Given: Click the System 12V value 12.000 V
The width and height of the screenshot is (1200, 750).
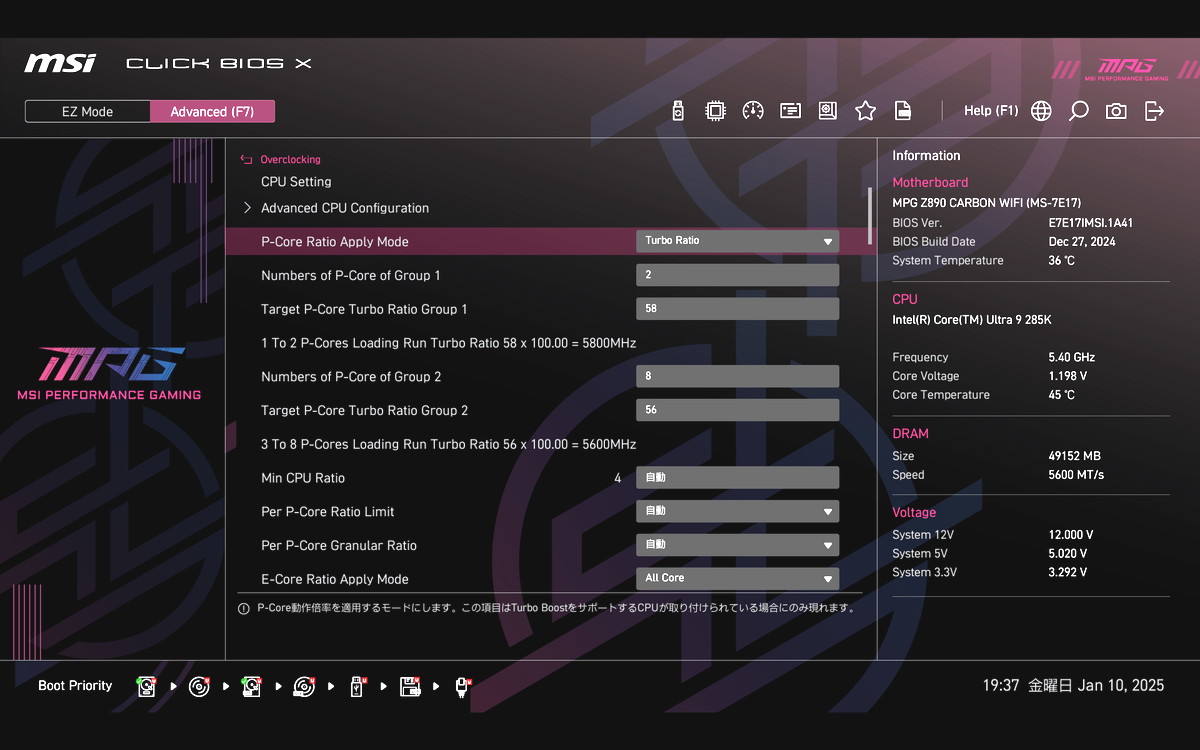Looking at the screenshot, I should pyautogui.click(x=1071, y=535).
